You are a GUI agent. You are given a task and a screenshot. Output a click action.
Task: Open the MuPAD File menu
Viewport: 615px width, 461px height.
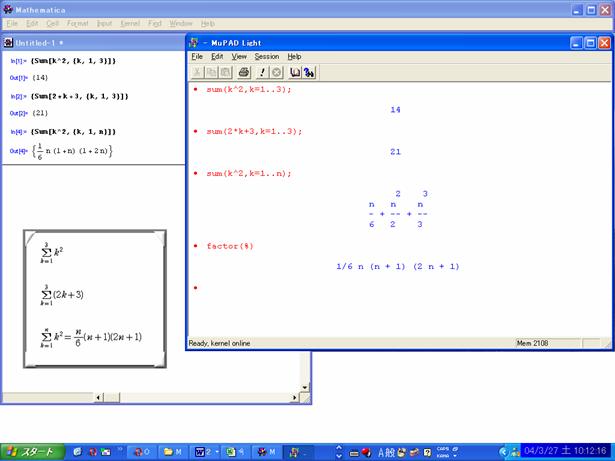pyautogui.click(x=197, y=57)
